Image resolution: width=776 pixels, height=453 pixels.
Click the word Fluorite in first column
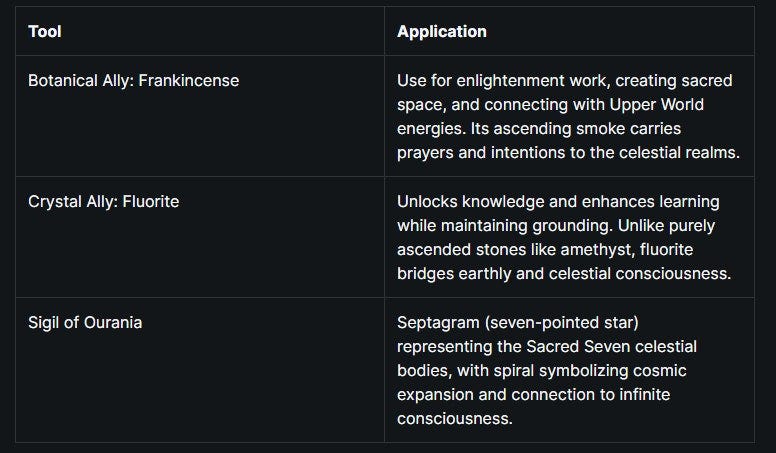click(x=151, y=201)
